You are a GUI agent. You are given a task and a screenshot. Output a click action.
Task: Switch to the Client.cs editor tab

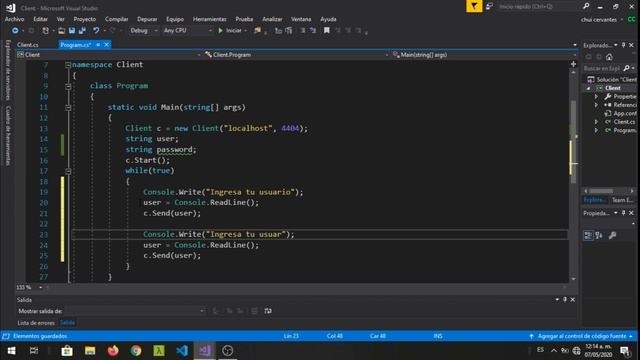pos(28,44)
